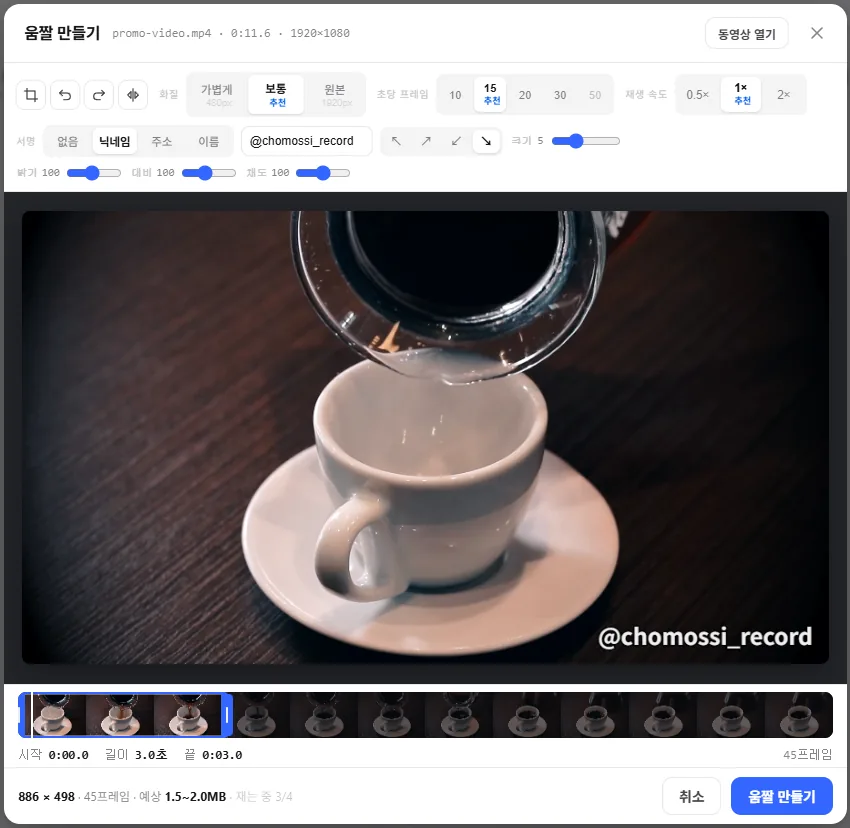Set frames per second to 30
The height and width of the screenshot is (828, 850).
pos(560,95)
